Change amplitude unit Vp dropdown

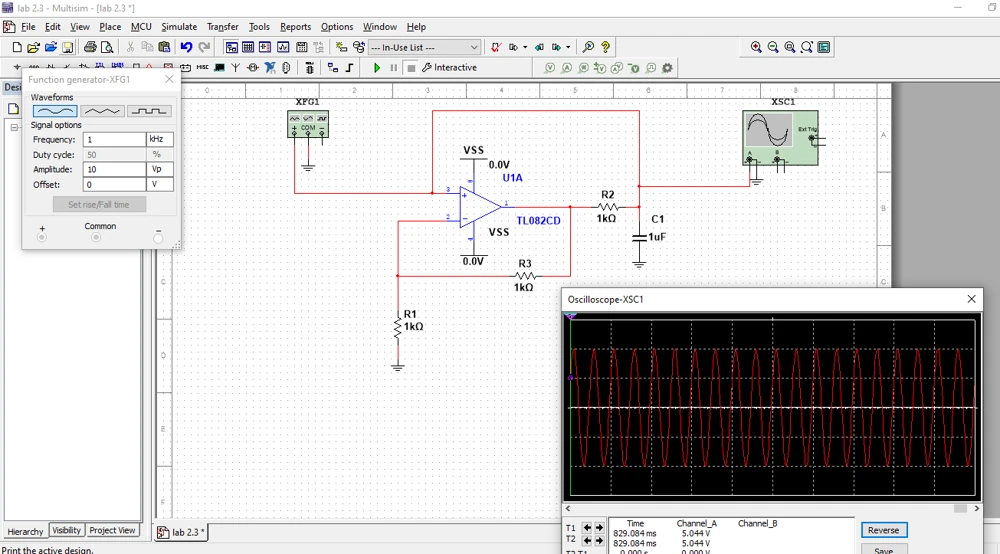coord(160,169)
